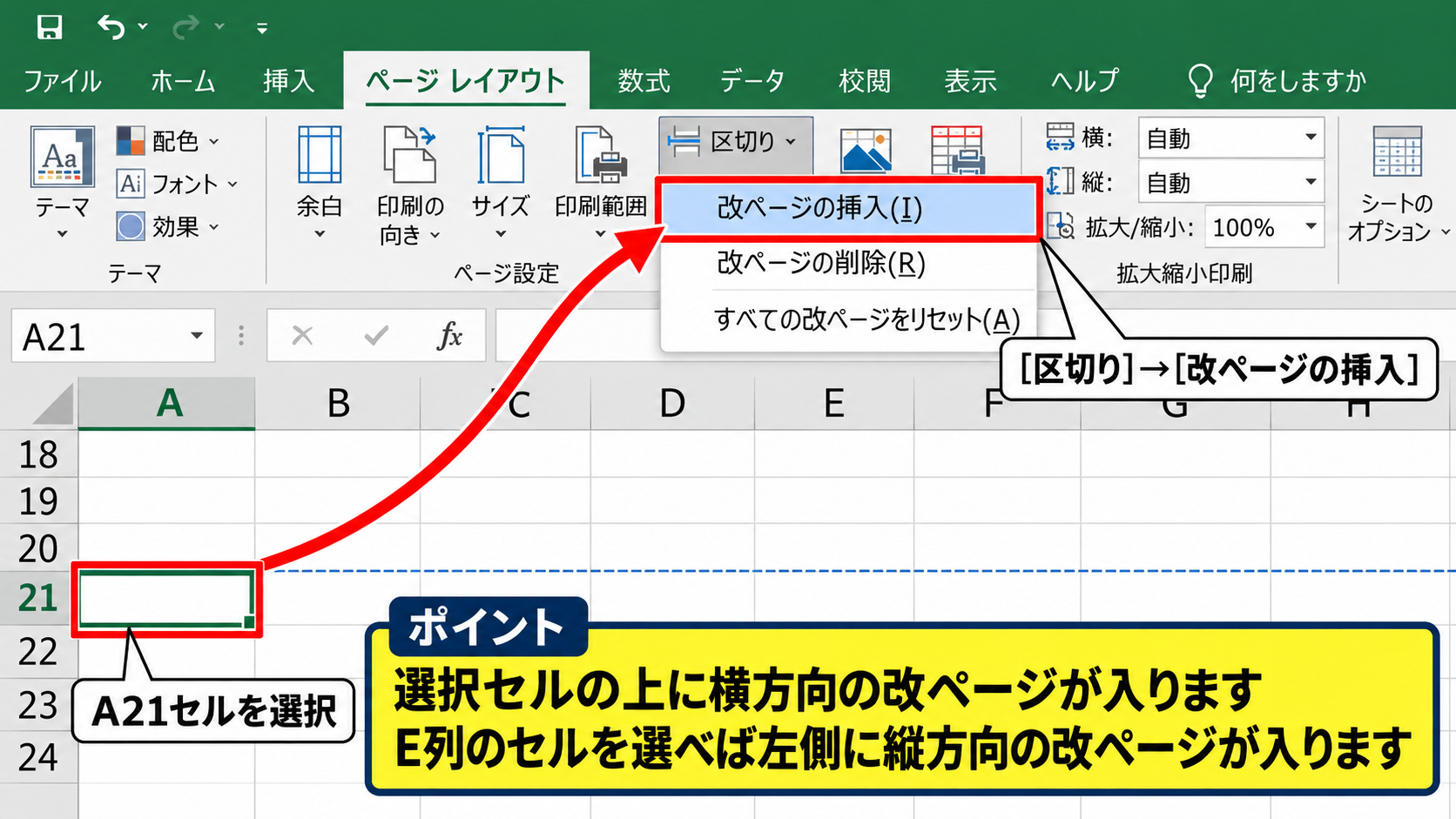Switch to the 数式 ribbon tab
Viewport: 1456px width, 819px height.
pyautogui.click(x=644, y=81)
